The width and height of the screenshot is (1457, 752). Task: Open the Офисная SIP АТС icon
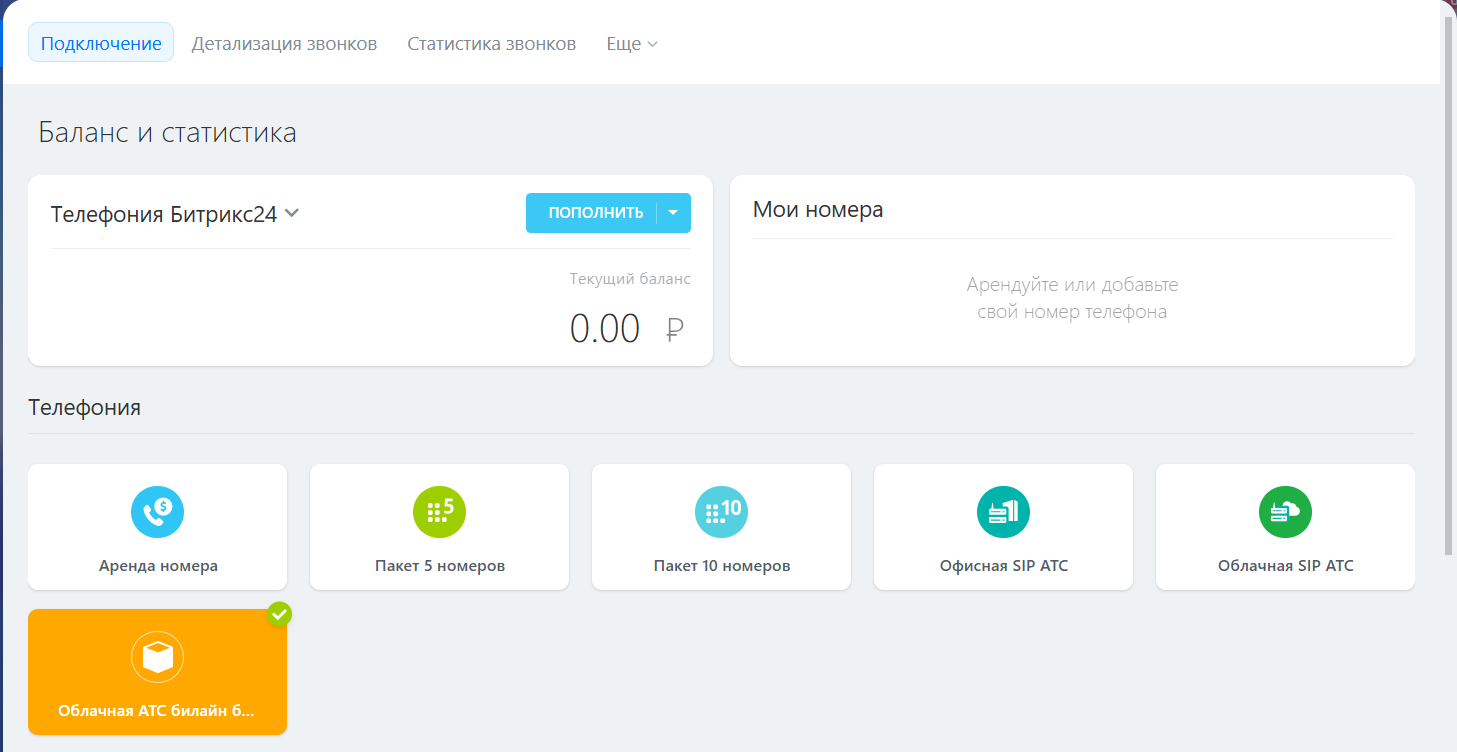coord(1004,513)
